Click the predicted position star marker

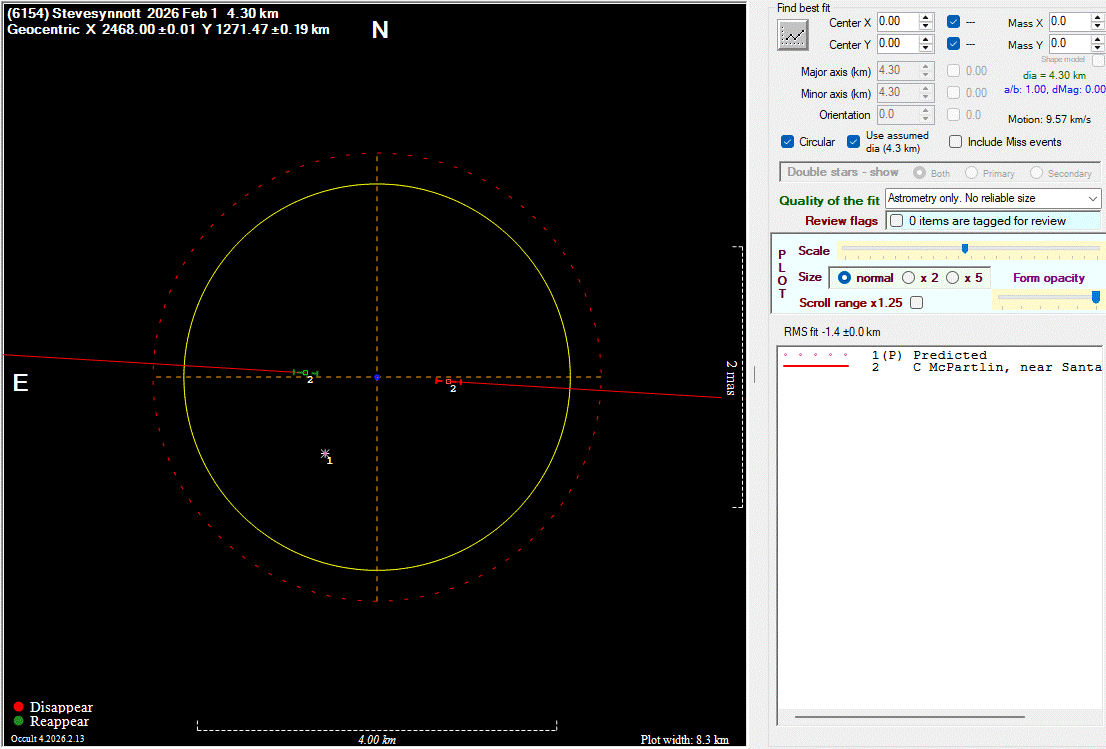tap(325, 454)
